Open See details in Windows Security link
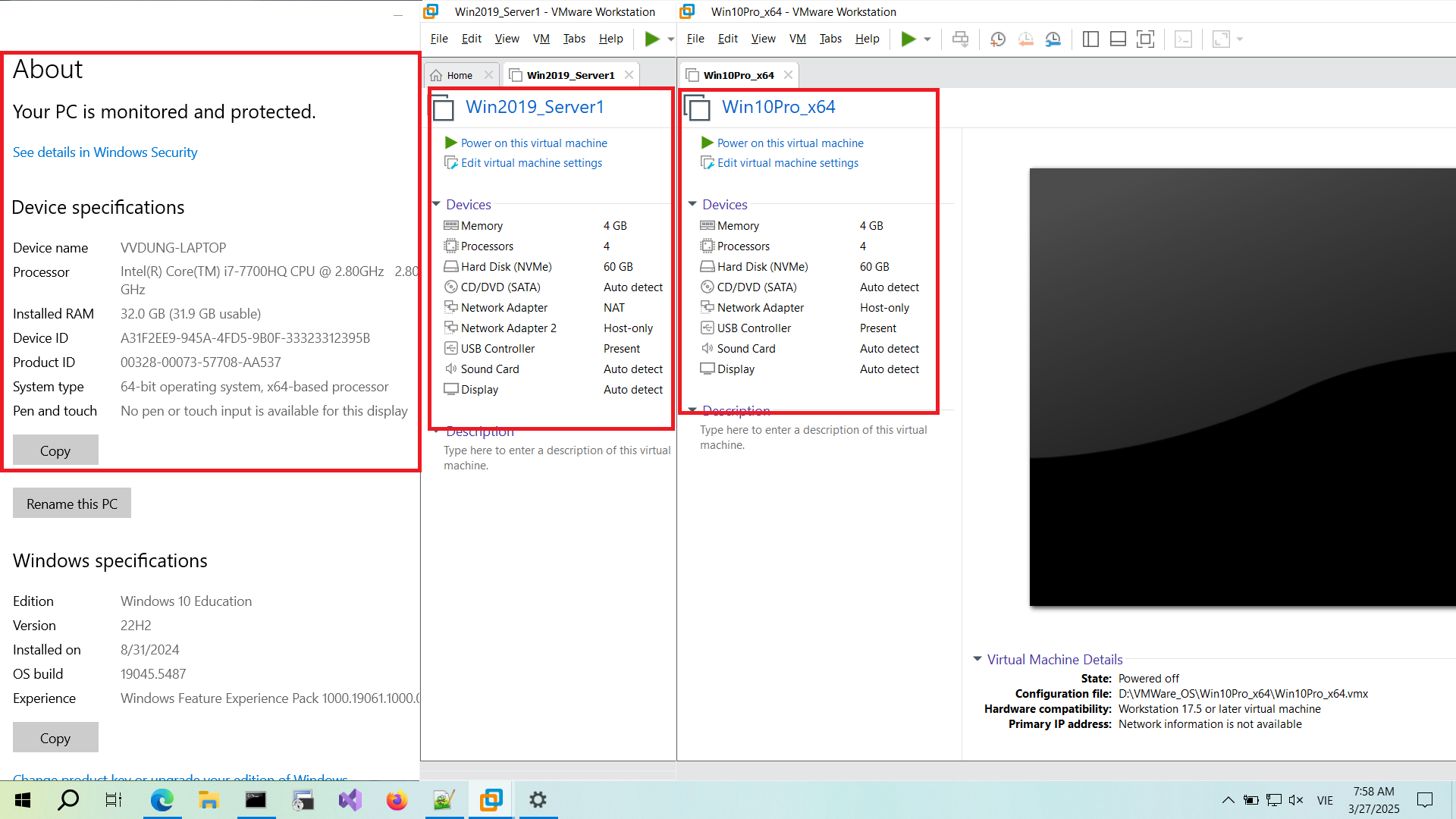 tap(105, 152)
